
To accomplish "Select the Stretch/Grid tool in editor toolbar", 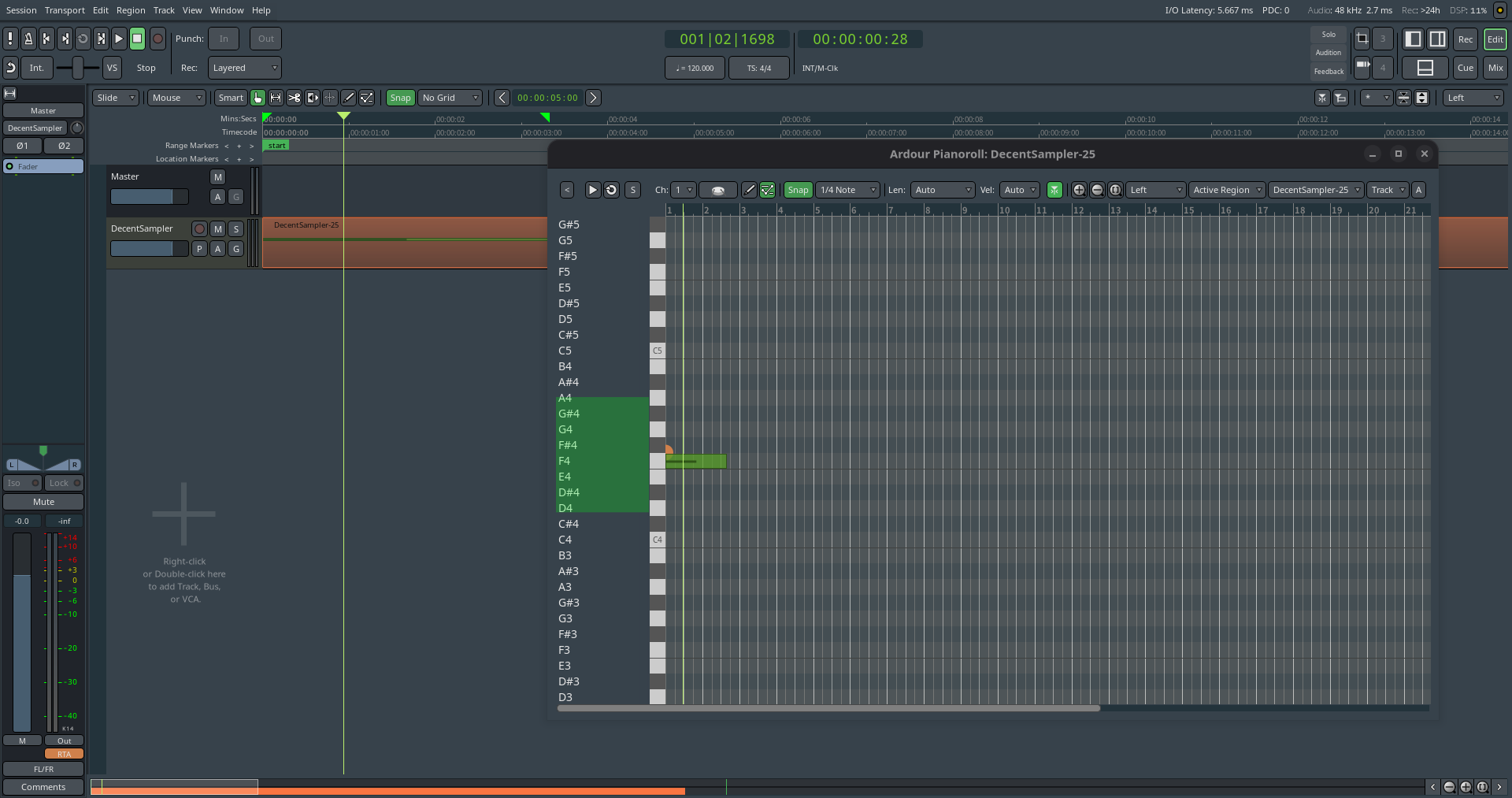I will [330, 98].
